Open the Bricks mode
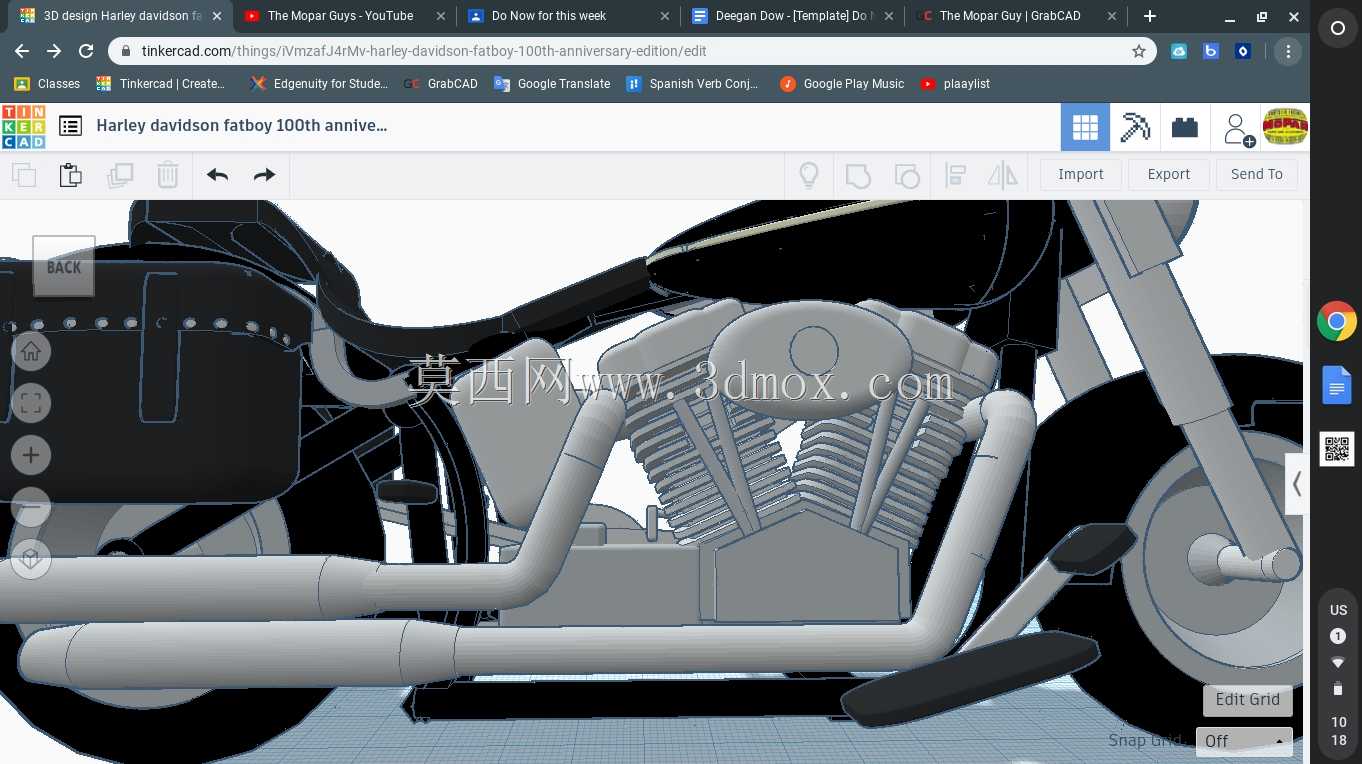The height and width of the screenshot is (764, 1362). click(x=1185, y=127)
